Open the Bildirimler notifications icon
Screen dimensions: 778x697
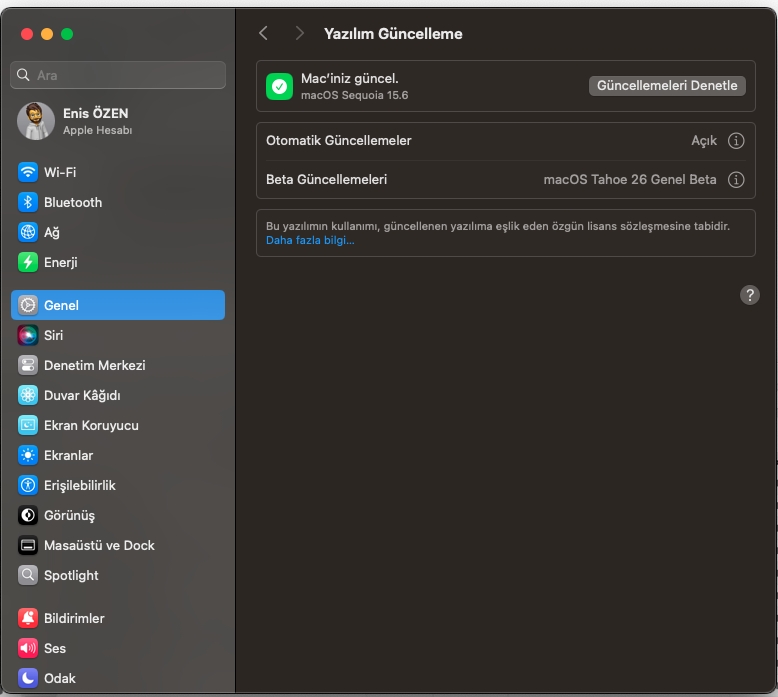pos(28,618)
